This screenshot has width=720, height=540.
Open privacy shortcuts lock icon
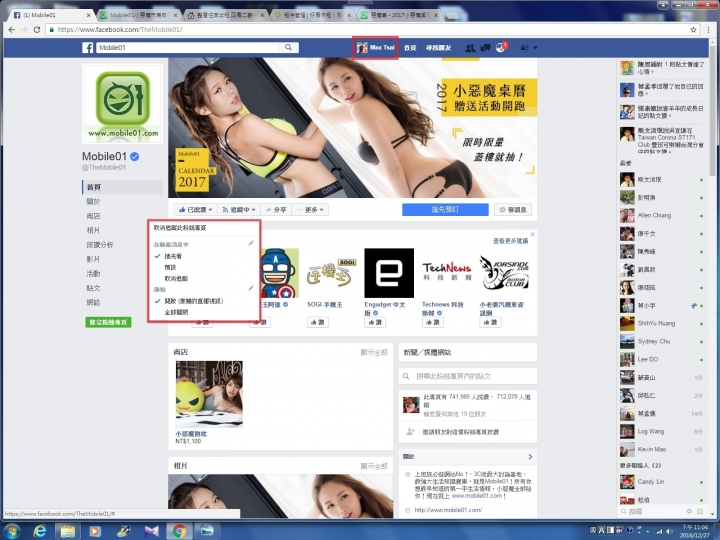[524, 47]
